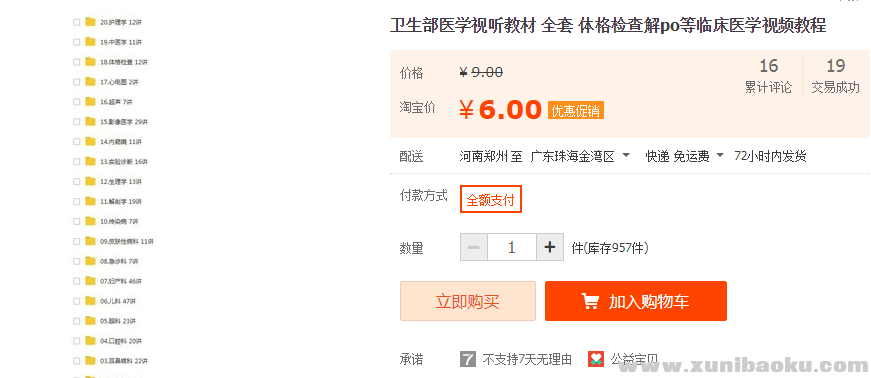Screen dimensions: 871x378
Task: View the 16 累计评论 reviews
Action: [x=768, y=76]
